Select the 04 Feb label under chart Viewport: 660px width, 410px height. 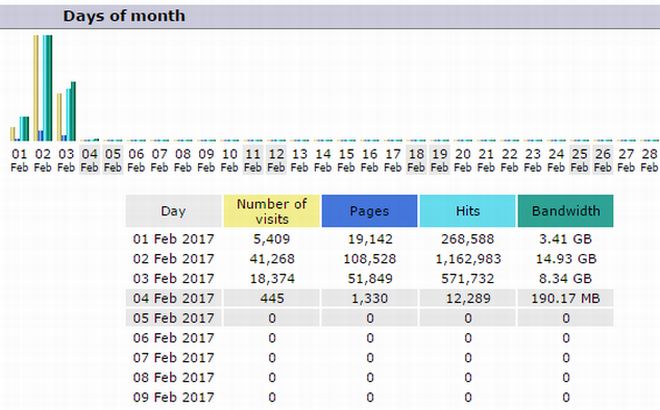(x=90, y=160)
